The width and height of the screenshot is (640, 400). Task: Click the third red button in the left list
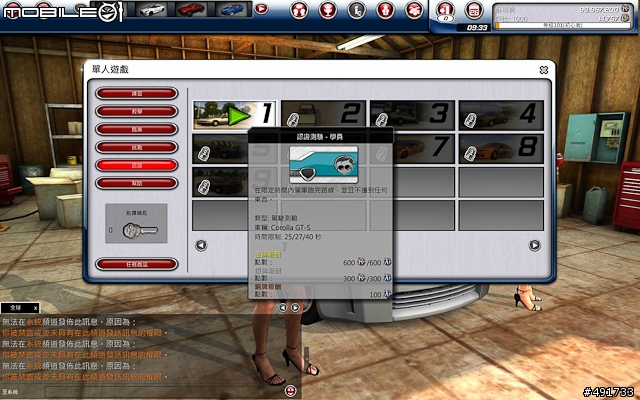[137, 129]
